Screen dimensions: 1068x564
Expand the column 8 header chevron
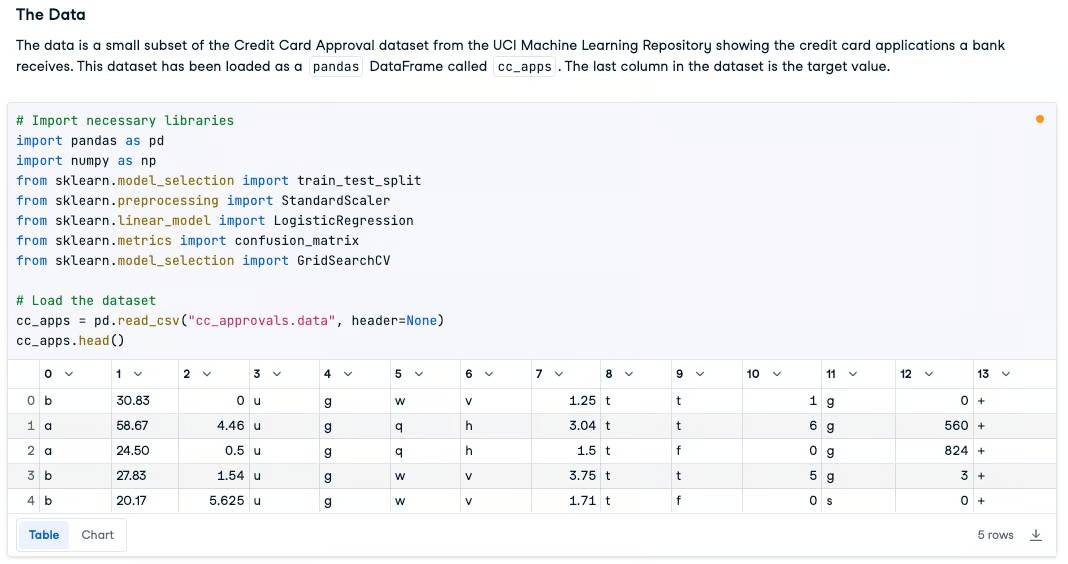tap(628, 374)
